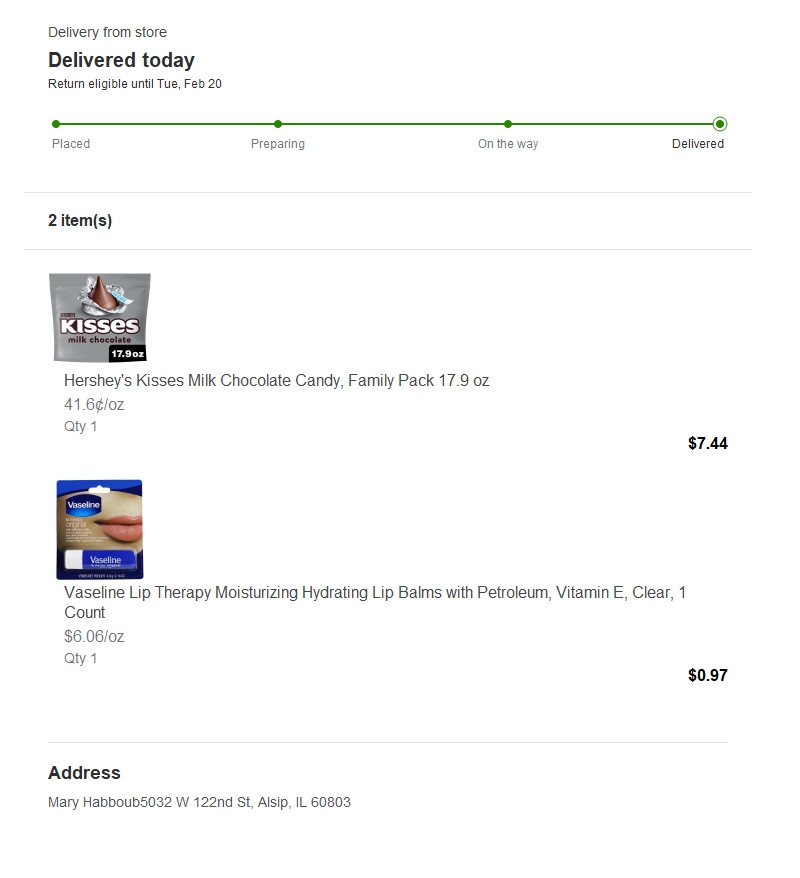
Task: Select the On the way progress dot
Action: tap(508, 124)
